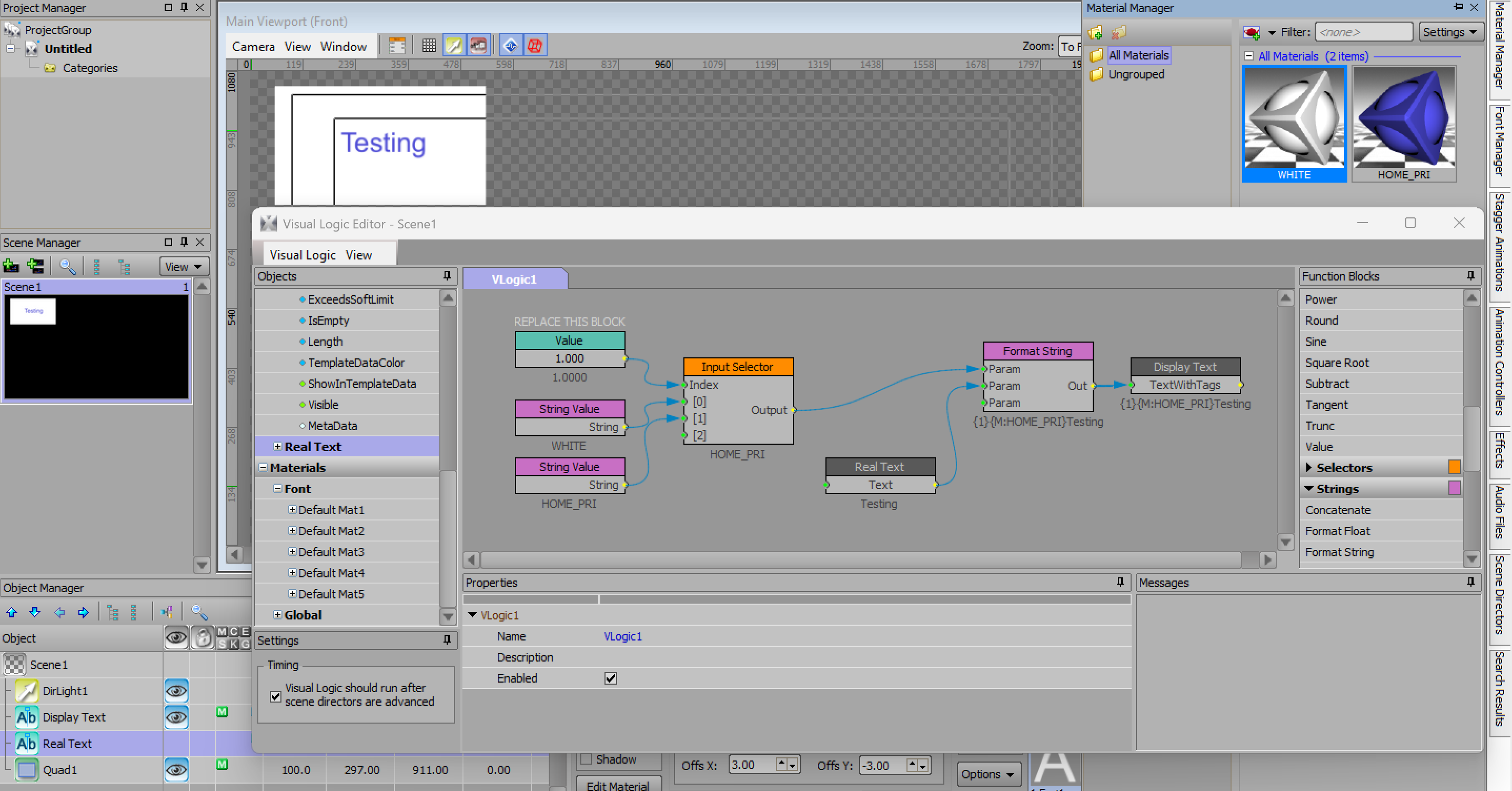Click the Edit Material button
Image resolution: width=1512 pixels, height=791 pixels.
618,785
